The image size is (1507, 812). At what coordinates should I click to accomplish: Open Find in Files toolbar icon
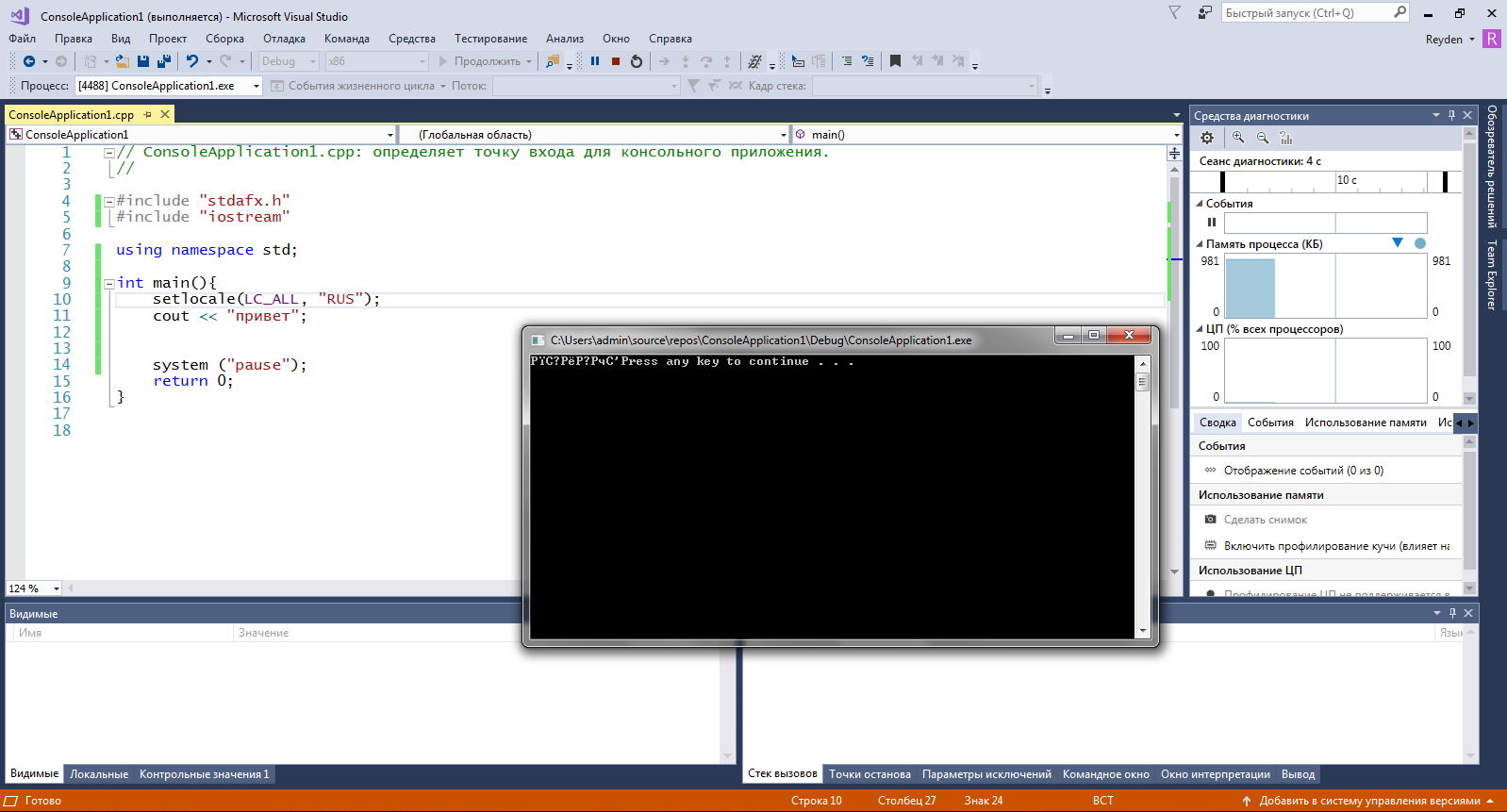coord(553,61)
